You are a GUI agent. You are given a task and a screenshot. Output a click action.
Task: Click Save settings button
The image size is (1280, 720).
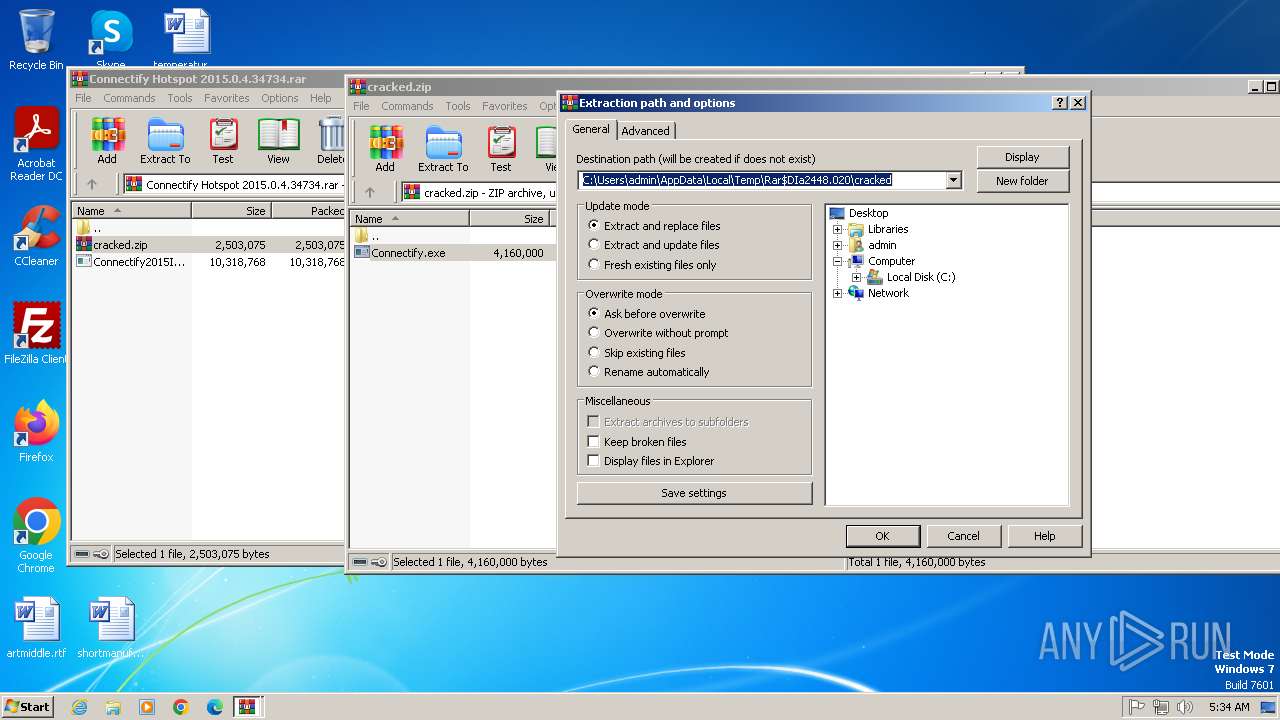click(694, 493)
